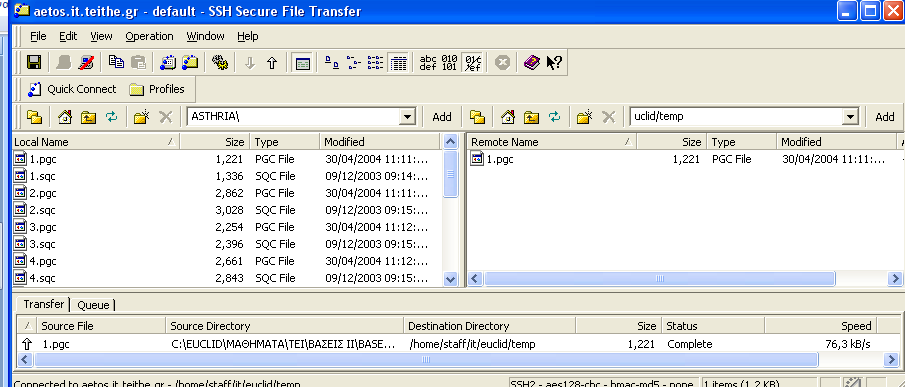Sort remote files by Type header
The height and width of the screenshot is (387, 905).
742,142
